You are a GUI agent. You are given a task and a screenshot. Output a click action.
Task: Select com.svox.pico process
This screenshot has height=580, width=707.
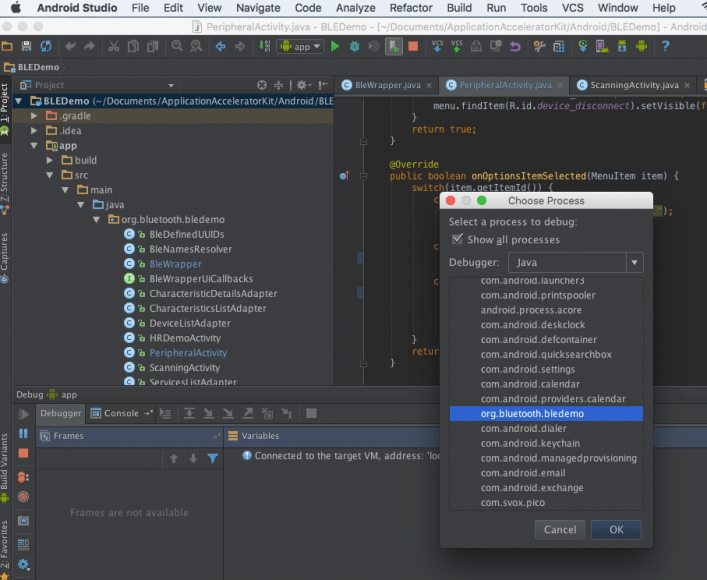pyautogui.click(x=546, y=502)
